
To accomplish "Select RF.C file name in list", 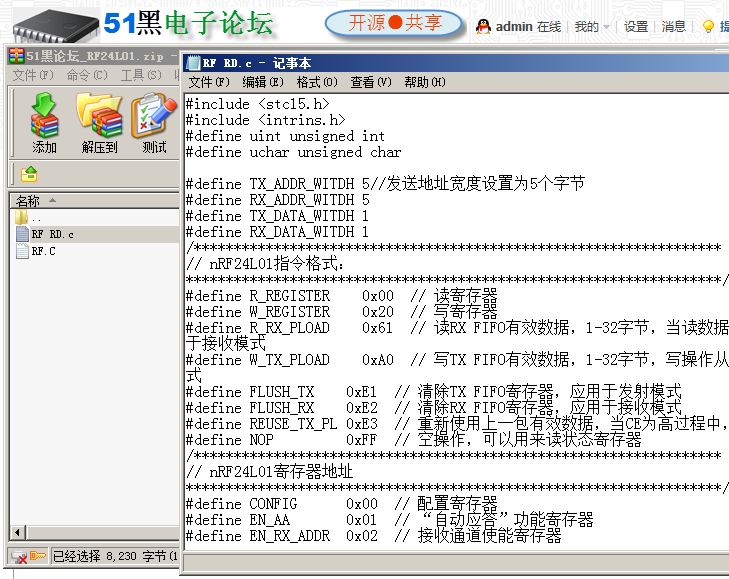I will (x=43, y=252).
